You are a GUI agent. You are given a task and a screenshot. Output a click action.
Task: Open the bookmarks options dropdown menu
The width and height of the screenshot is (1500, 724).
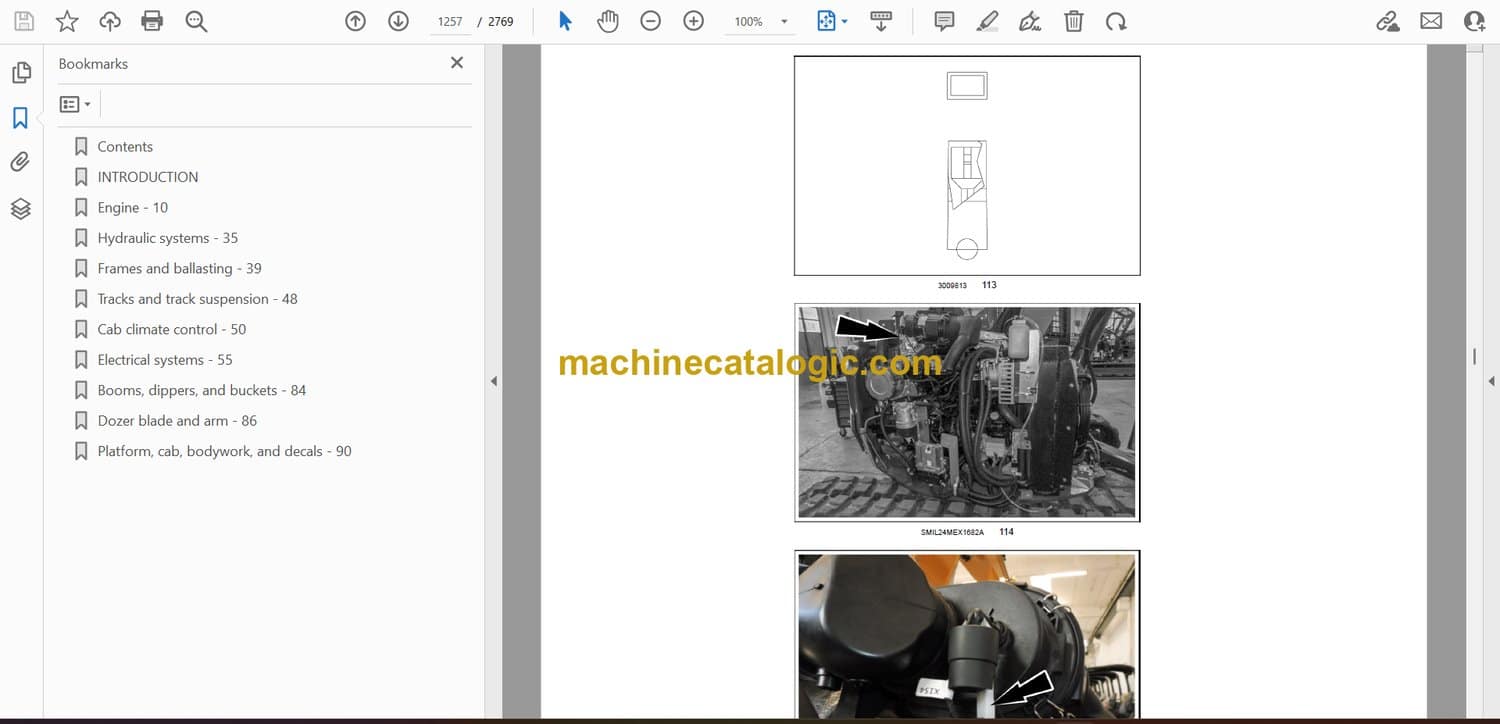(x=75, y=104)
